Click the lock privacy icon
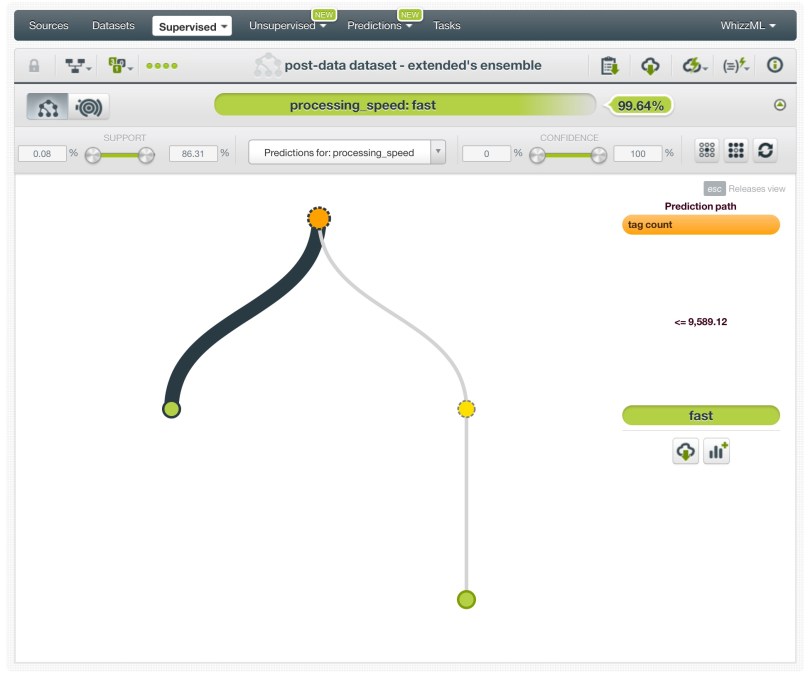 [34, 66]
